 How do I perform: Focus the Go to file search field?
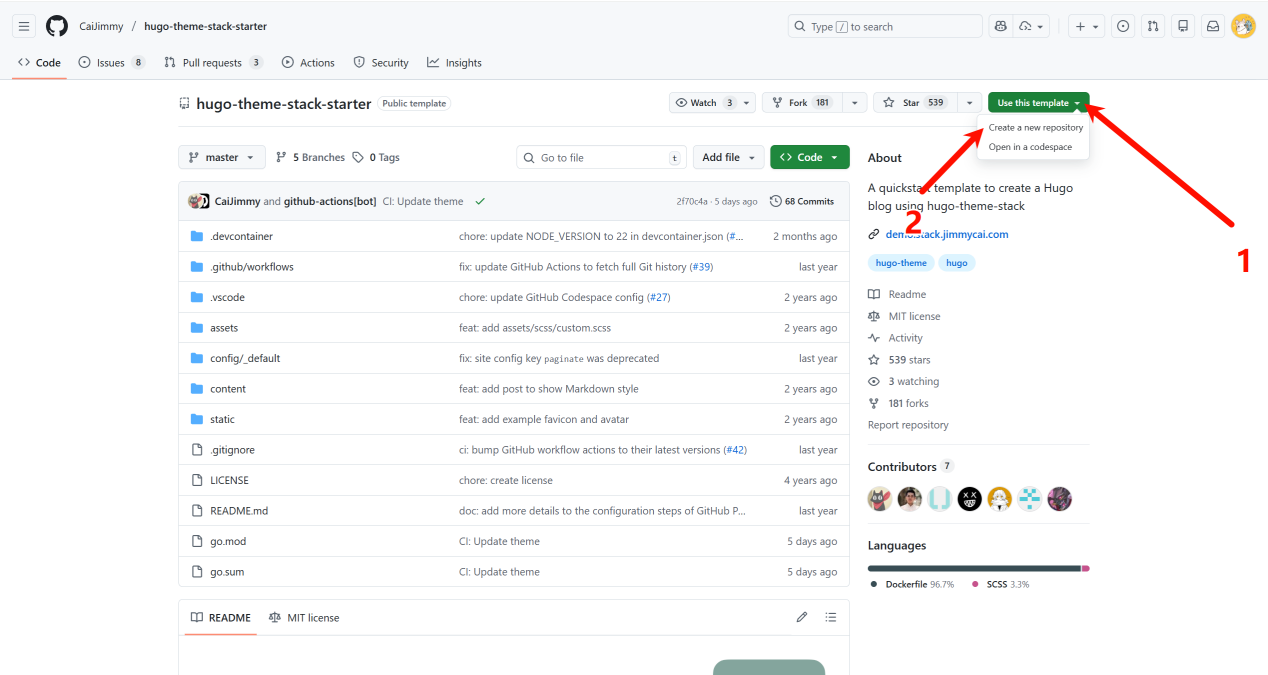point(602,157)
